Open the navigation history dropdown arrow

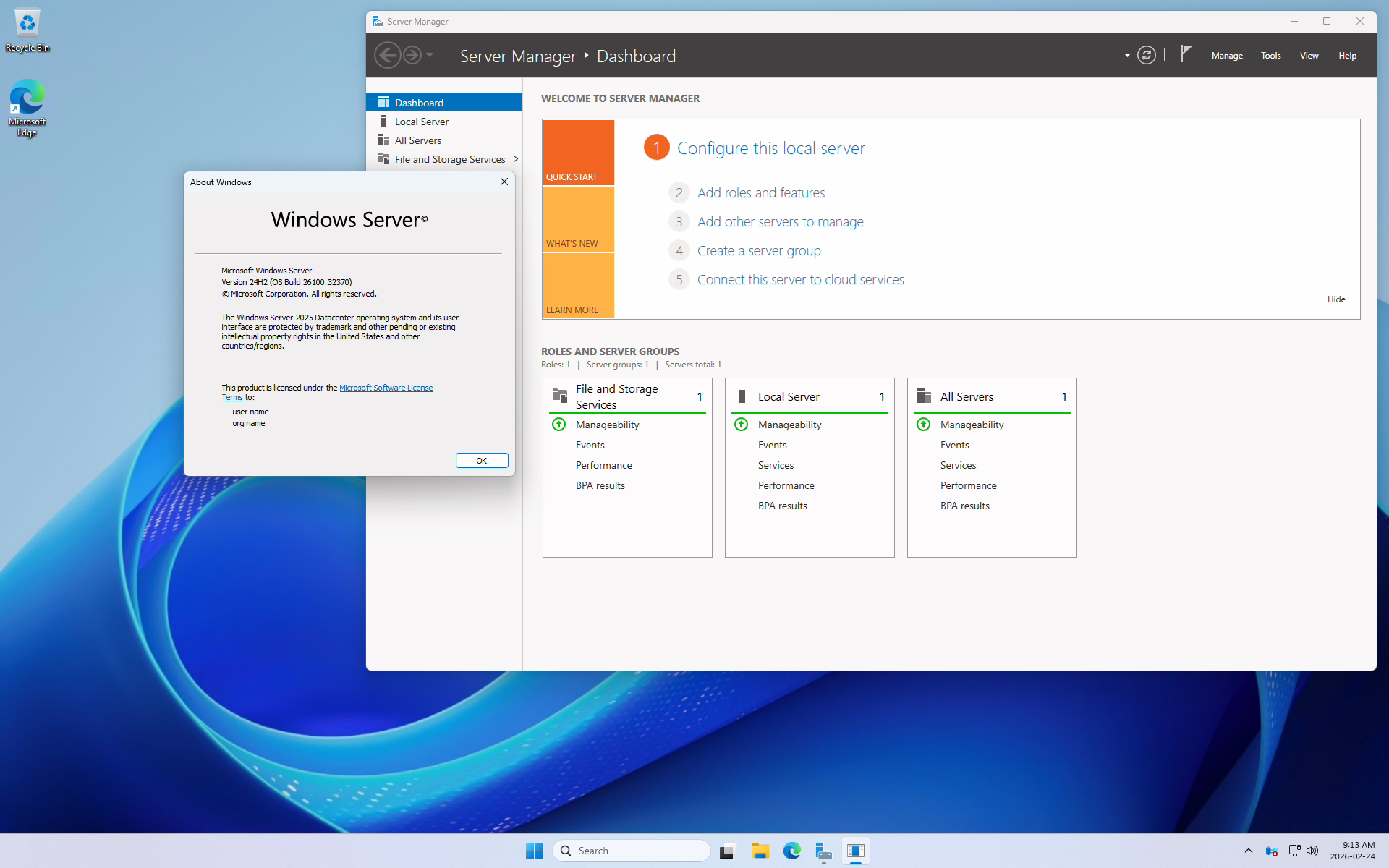[x=430, y=55]
